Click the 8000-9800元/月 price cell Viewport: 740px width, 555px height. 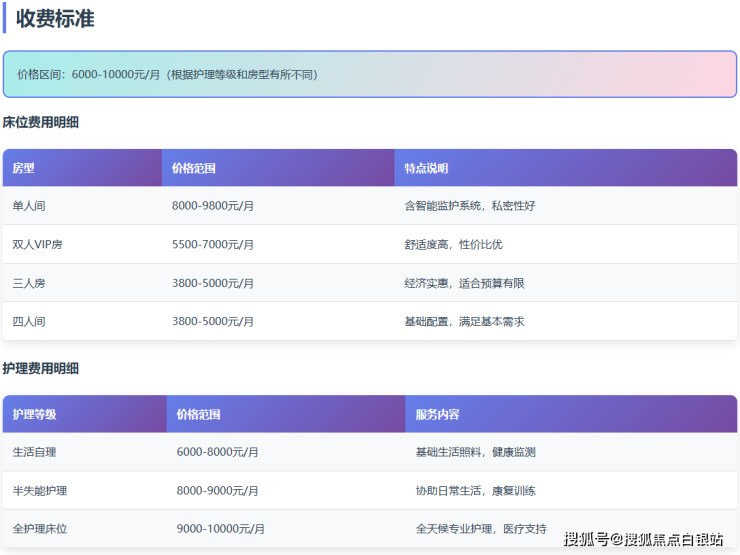coord(213,206)
